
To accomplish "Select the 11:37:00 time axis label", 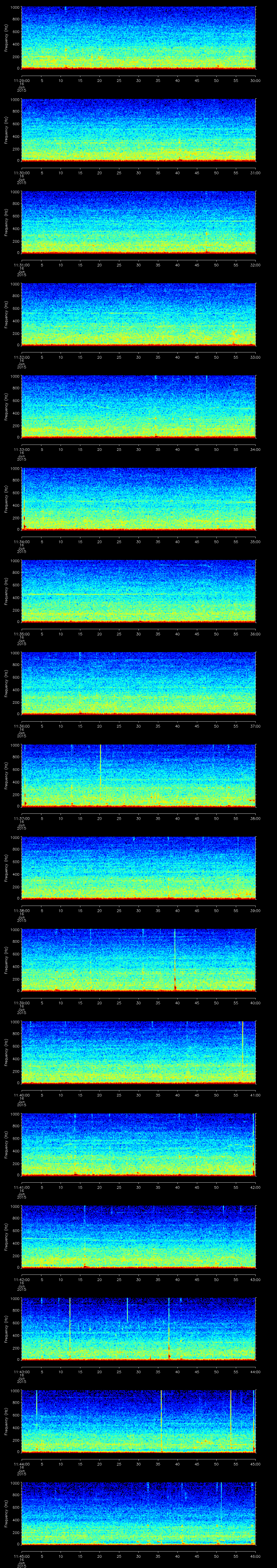I will [21, 818].
